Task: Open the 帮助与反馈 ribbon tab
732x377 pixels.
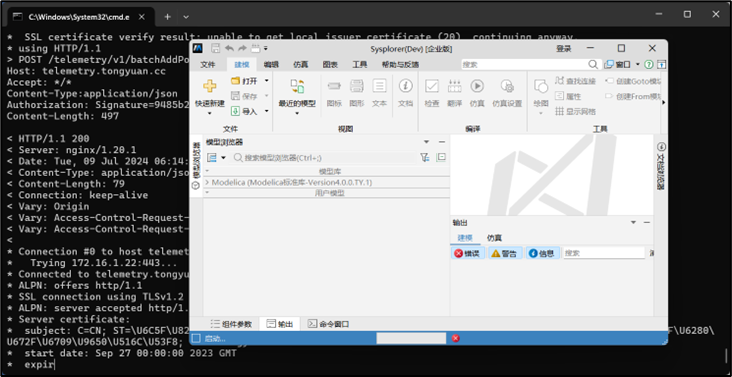Action: (x=400, y=65)
